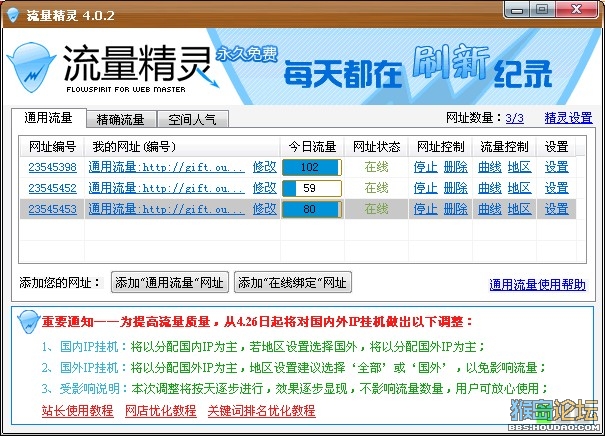The image size is (605, 436).
Task: Click URL ID 23545398
Action: point(52,167)
